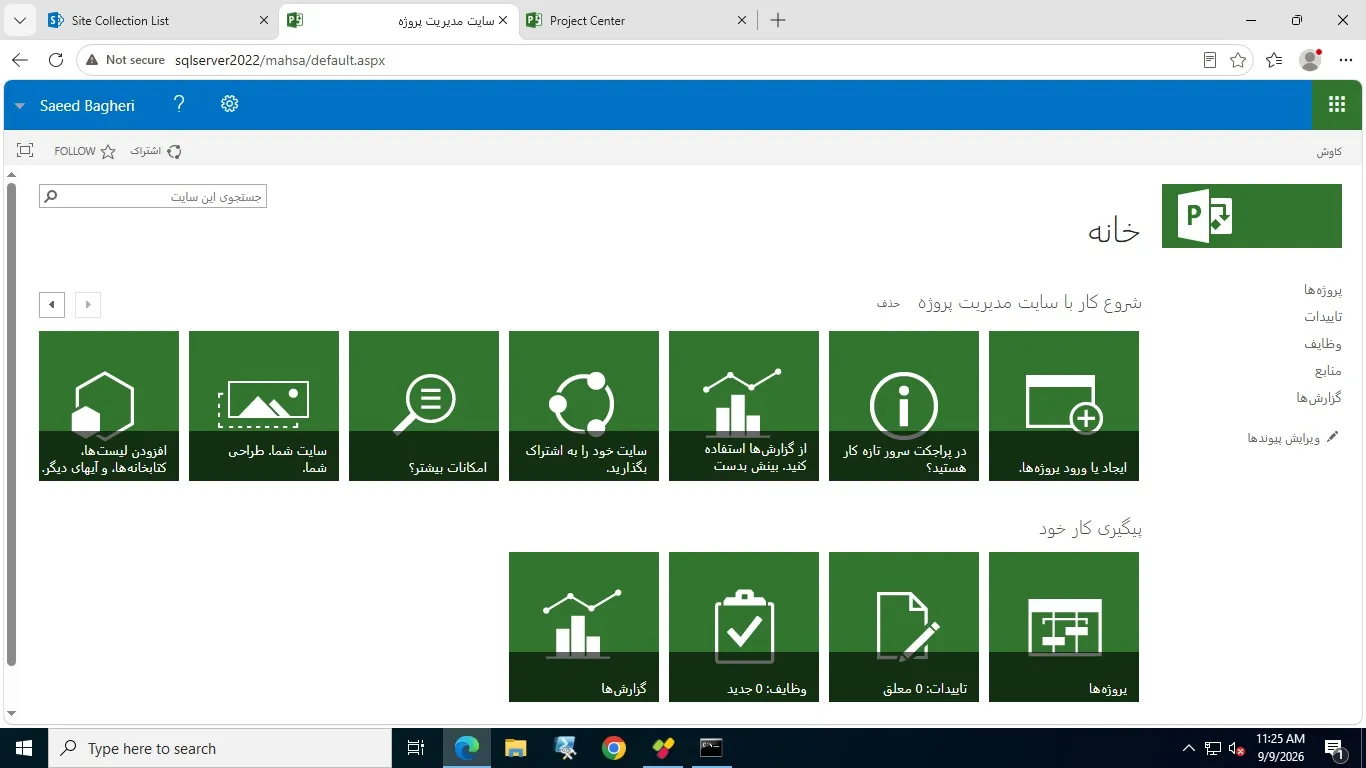This screenshot has width=1366, height=768.
Task: Click the Project site logo
Action: (1252, 216)
